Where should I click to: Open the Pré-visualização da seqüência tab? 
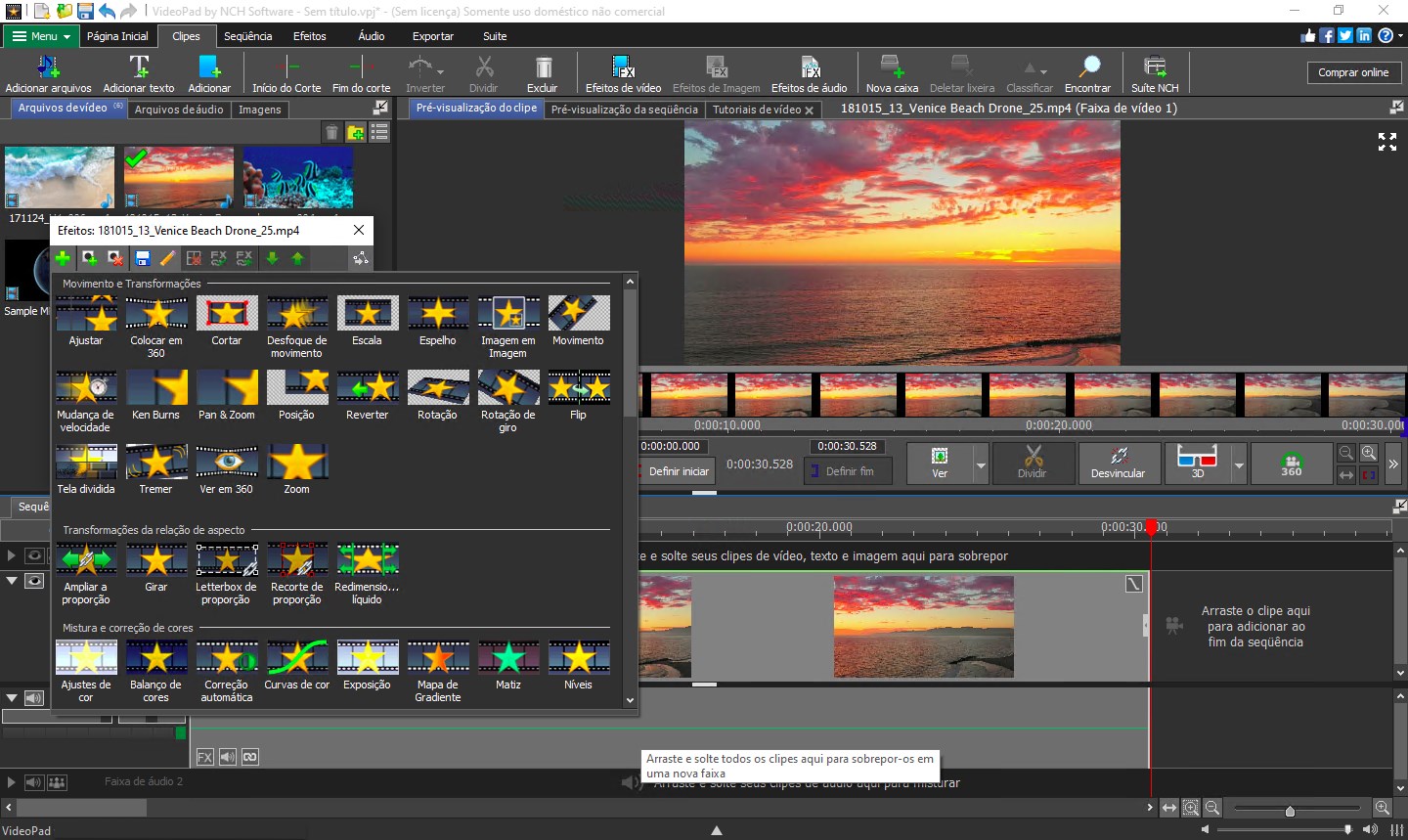[624, 110]
